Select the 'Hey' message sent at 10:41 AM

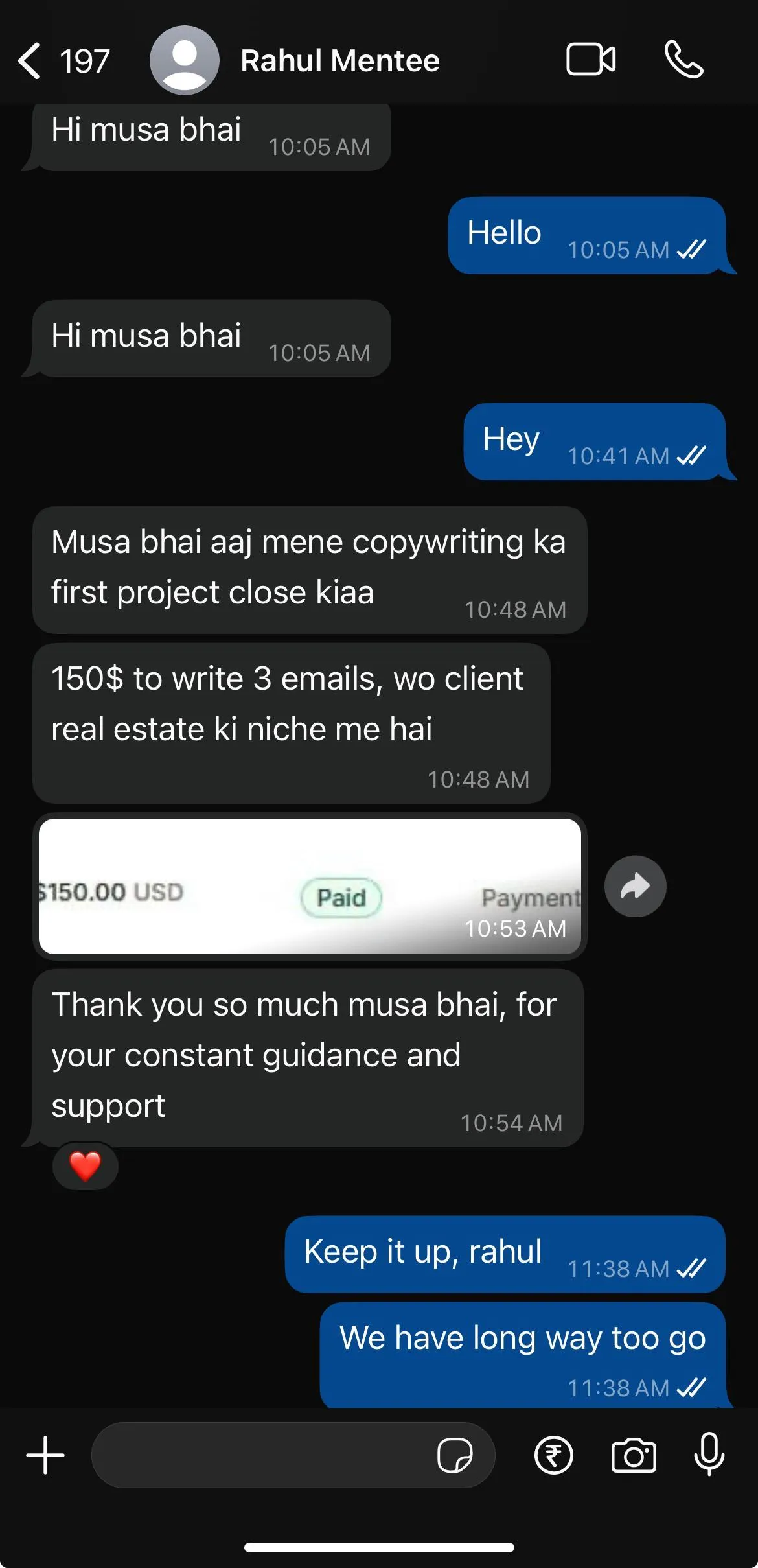click(594, 441)
